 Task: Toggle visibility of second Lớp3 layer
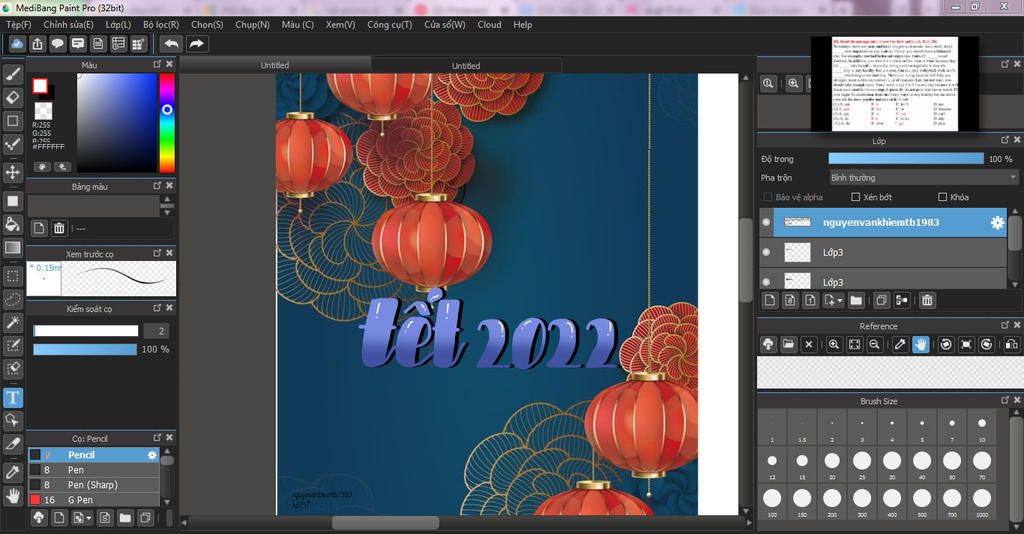click(x=766, y=282)
